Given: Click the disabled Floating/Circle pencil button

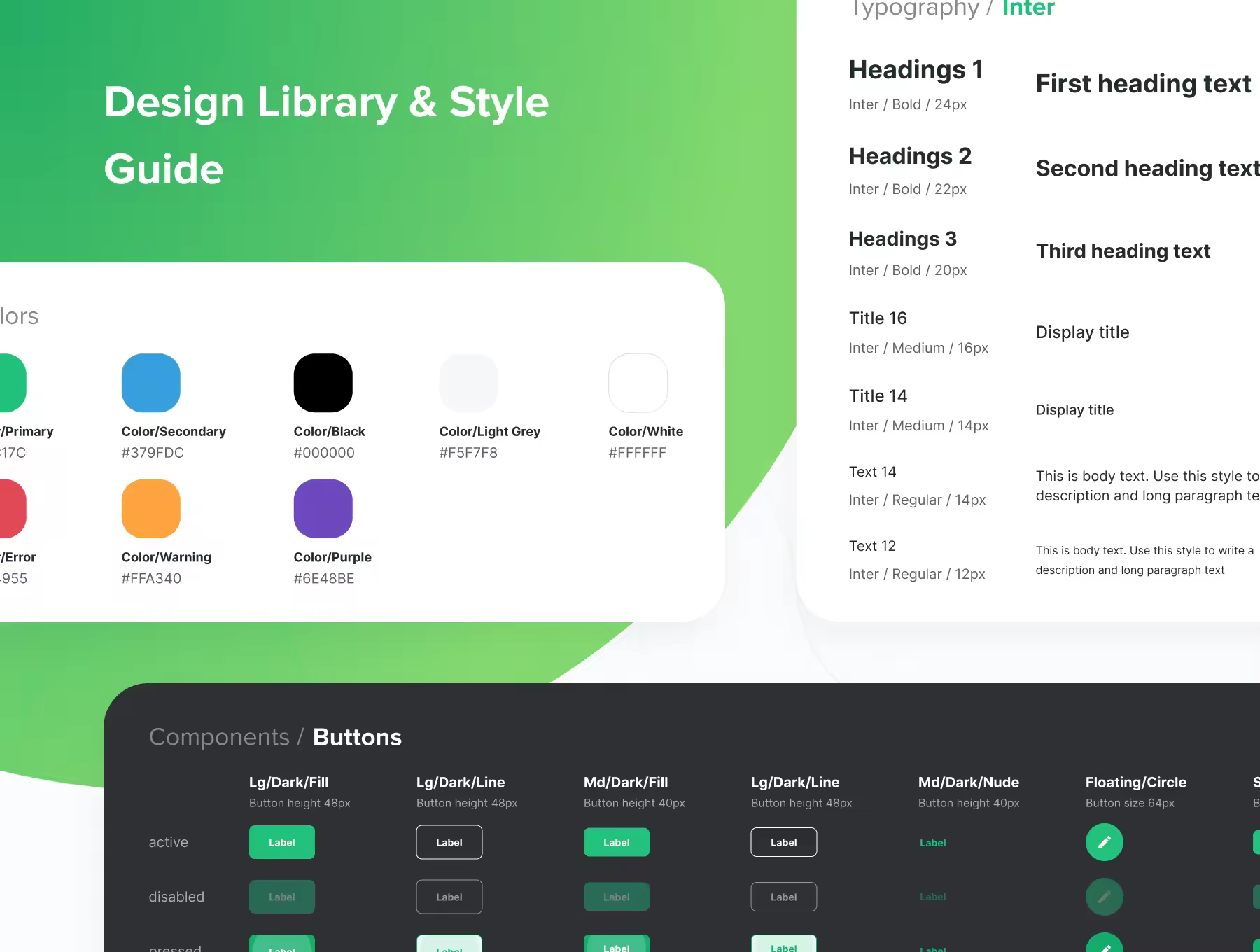Looking at the screenshot, I should (1104, 897).
